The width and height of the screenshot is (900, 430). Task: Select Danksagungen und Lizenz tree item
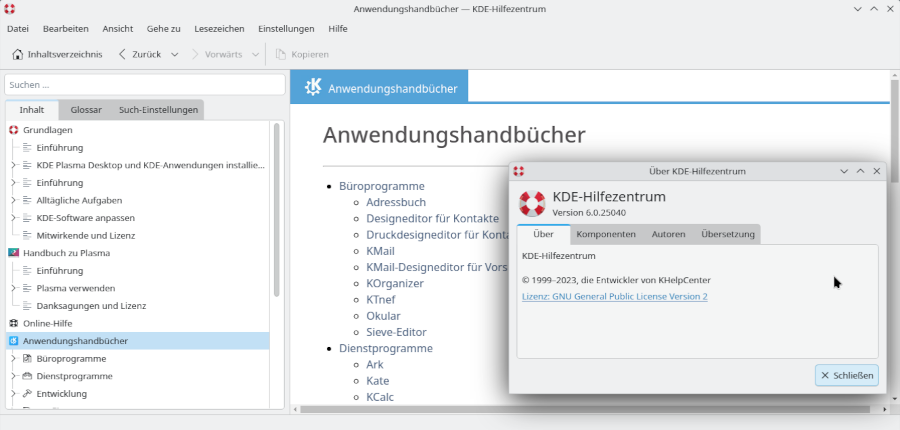pyautogui.click(x=91, y=306)
